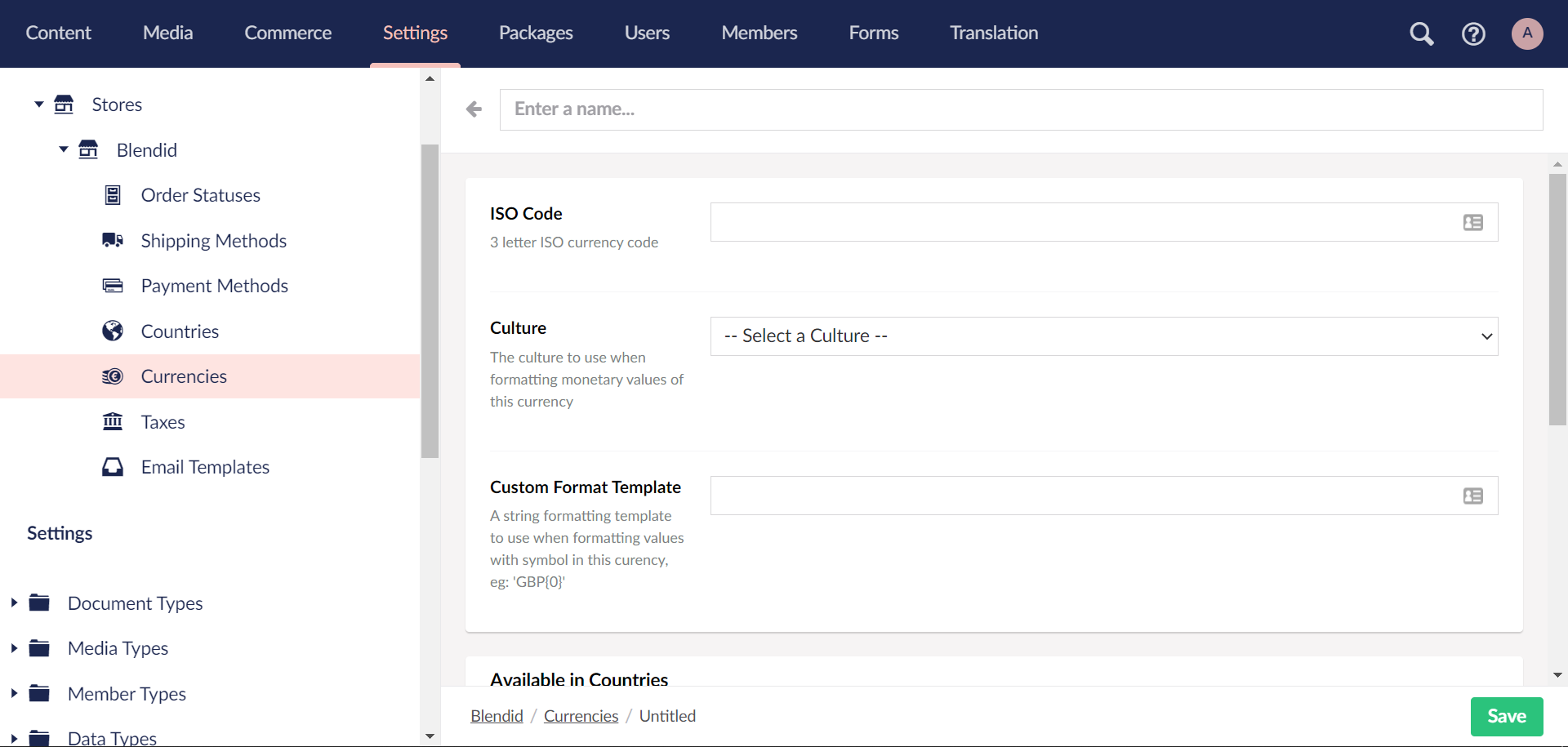Open the user avatar A menu
The height and width of the screenshot is (747, 1568).
click(1527, 33)
